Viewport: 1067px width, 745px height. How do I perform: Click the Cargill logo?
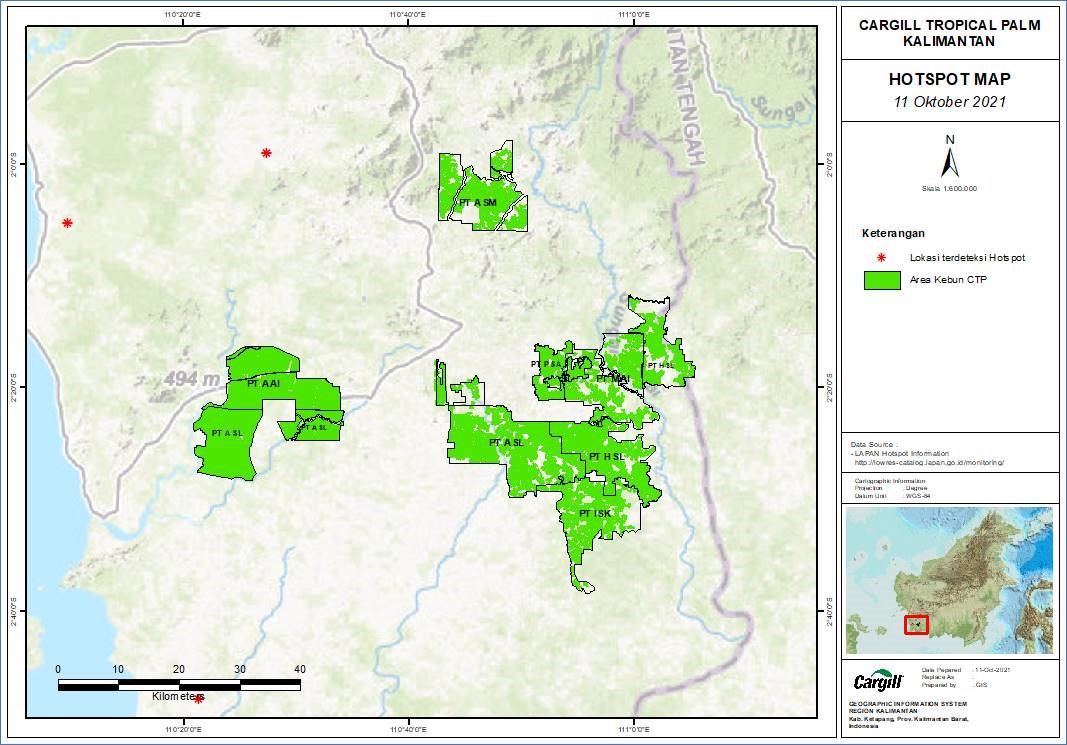click(878, 680)
